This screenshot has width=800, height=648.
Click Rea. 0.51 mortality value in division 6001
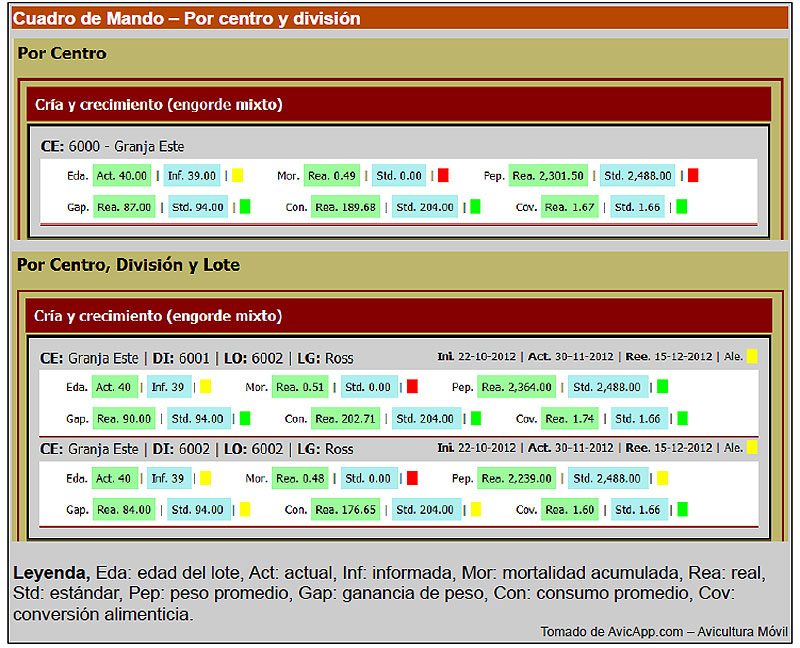pyautogui.click(x=300, y=387)
